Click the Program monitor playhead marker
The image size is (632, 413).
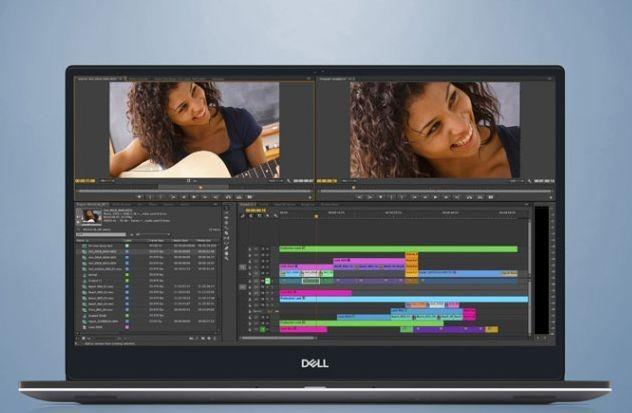(354, 187)
